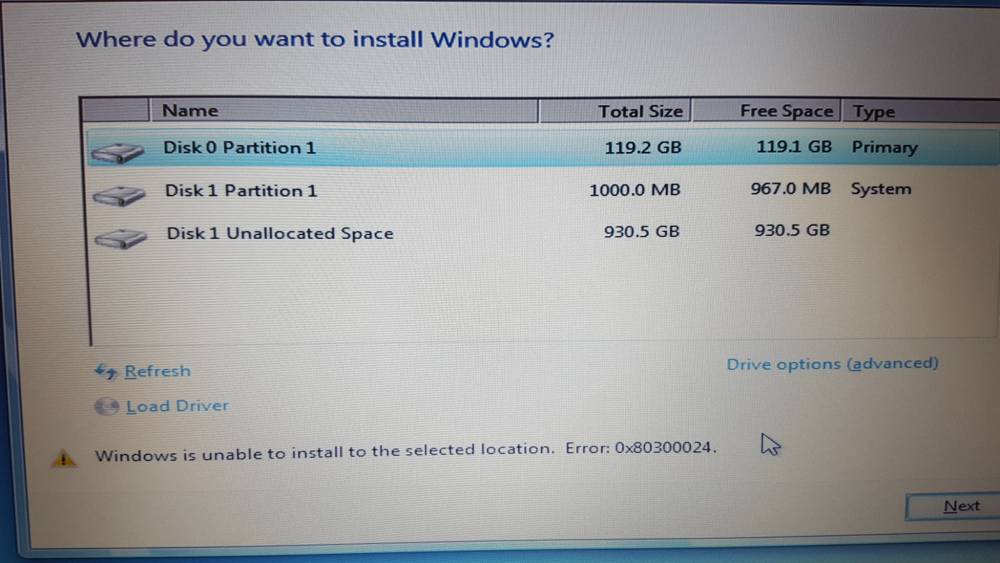Select the Disk 1 Partition 1 row name
The image size is (1000, 563).
pyautogui.click(x=241, y=191)
